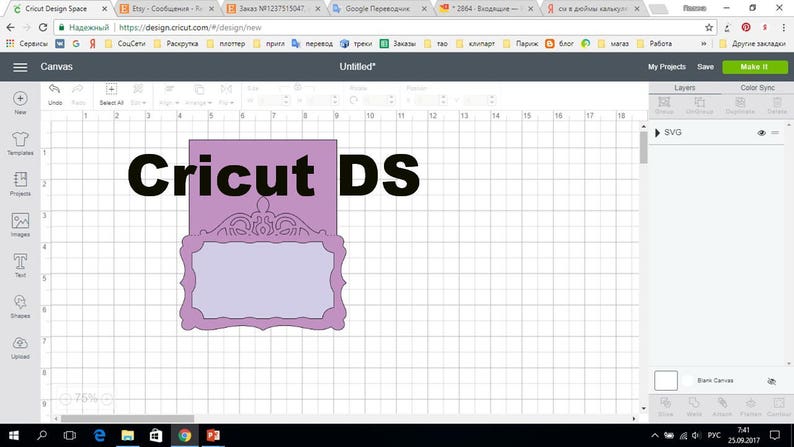Open the Заказы bookmark
This screenshot has width=794, height=447.
pos(398,44)
